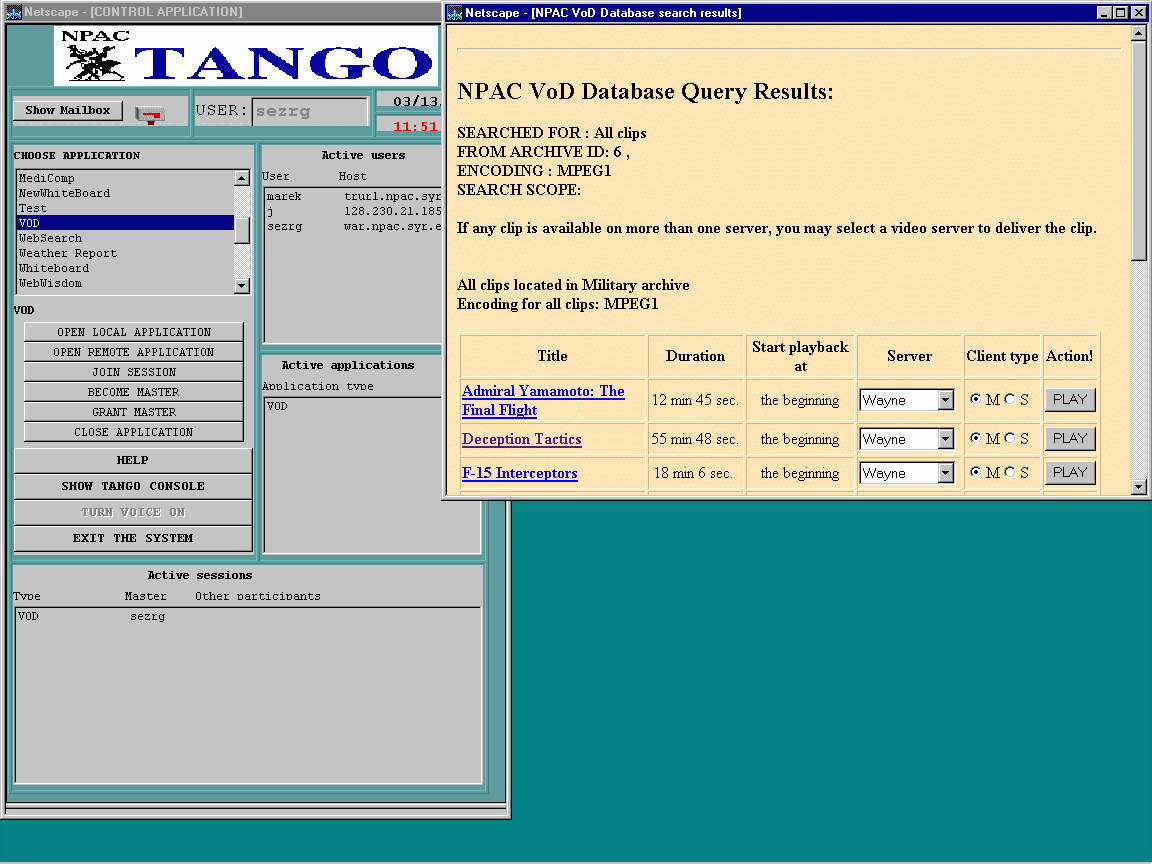The image size is (1152, 864).
Task: Click application list scroll up arrow
Action: click(242, 178)
